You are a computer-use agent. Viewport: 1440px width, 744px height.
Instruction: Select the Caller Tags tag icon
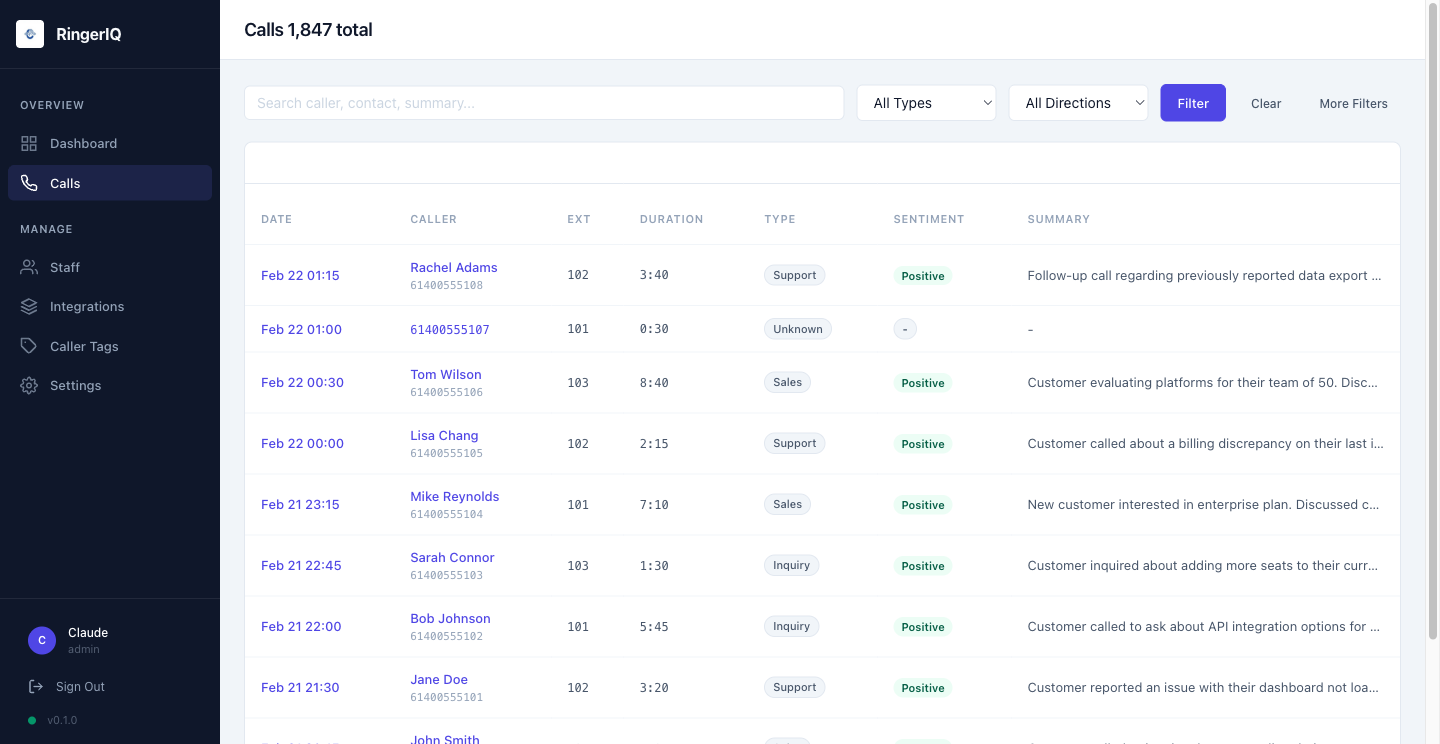[28, 346]
